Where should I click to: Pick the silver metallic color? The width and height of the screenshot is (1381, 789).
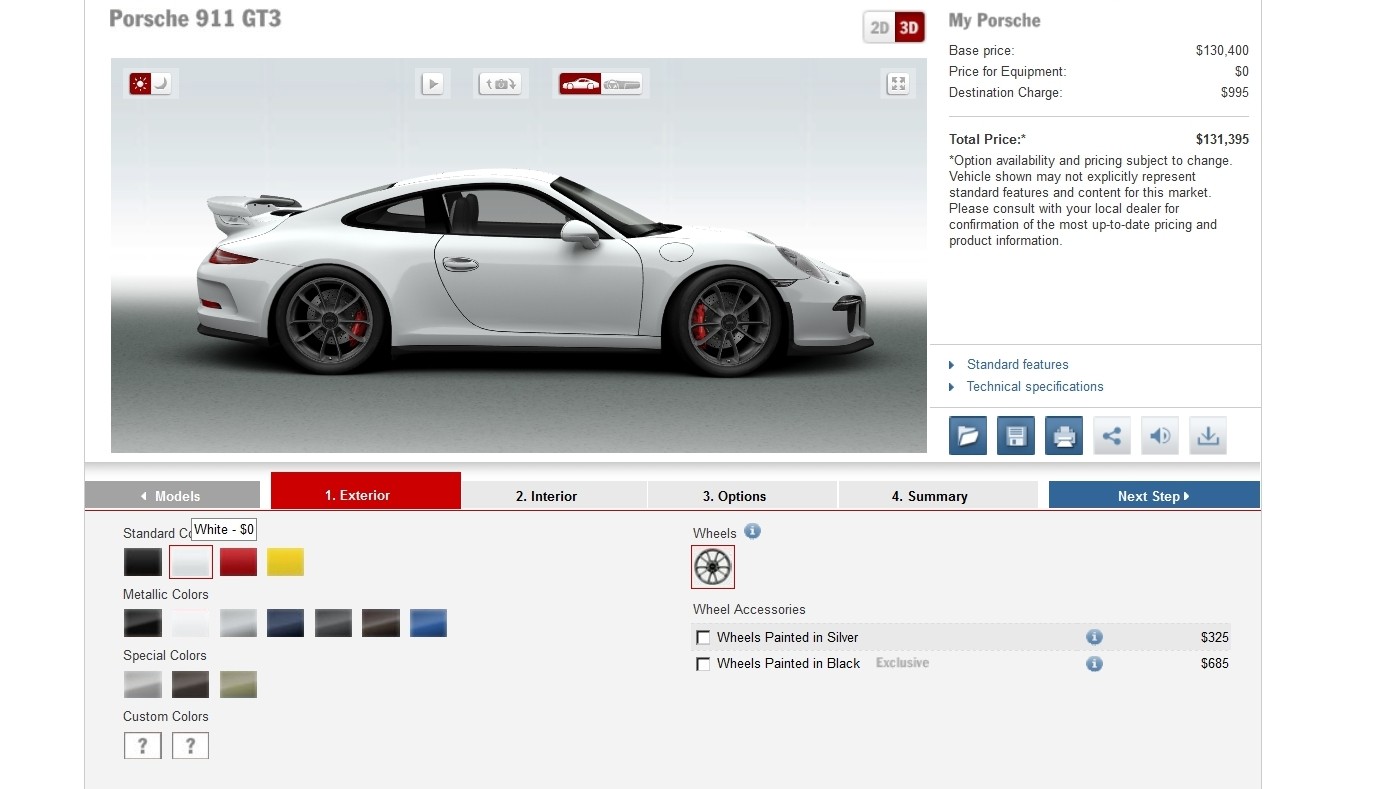pos(238,623)
